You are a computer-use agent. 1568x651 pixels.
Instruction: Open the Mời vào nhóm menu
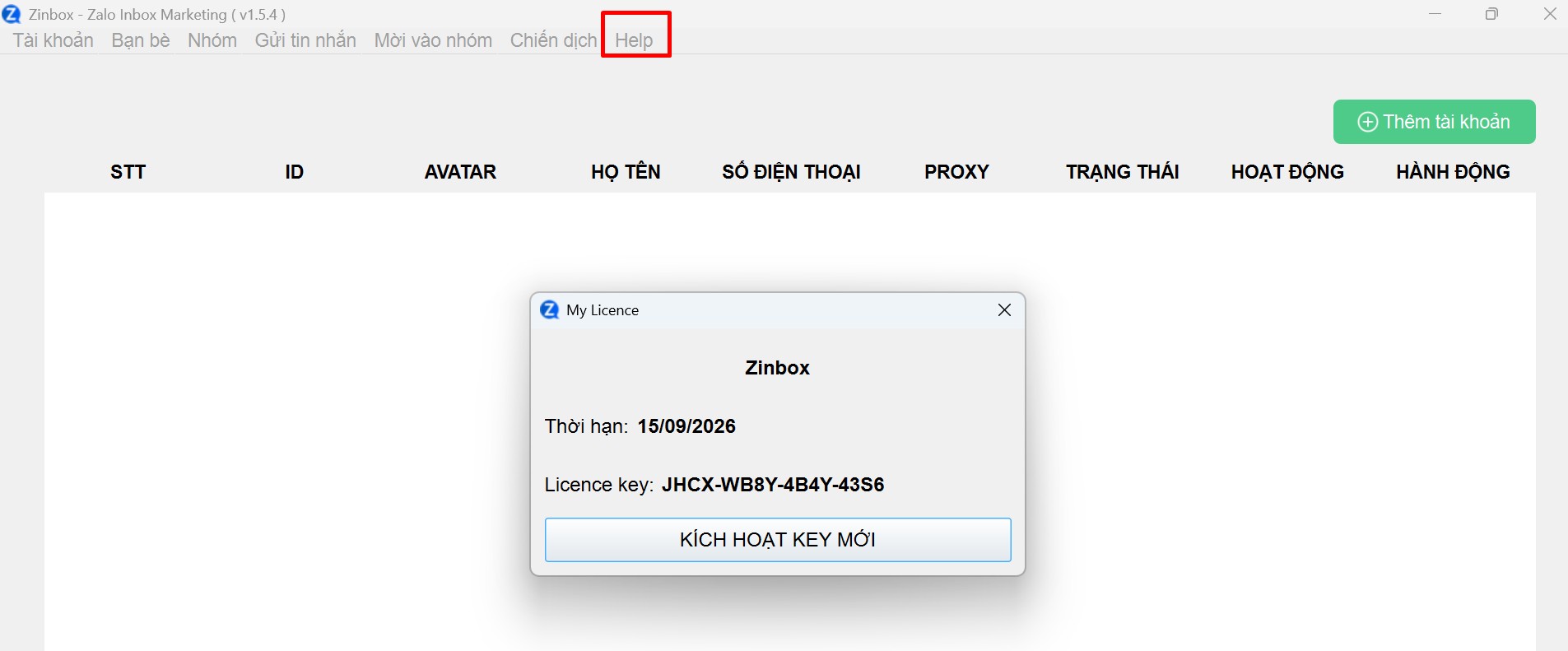tap(433, 40)
